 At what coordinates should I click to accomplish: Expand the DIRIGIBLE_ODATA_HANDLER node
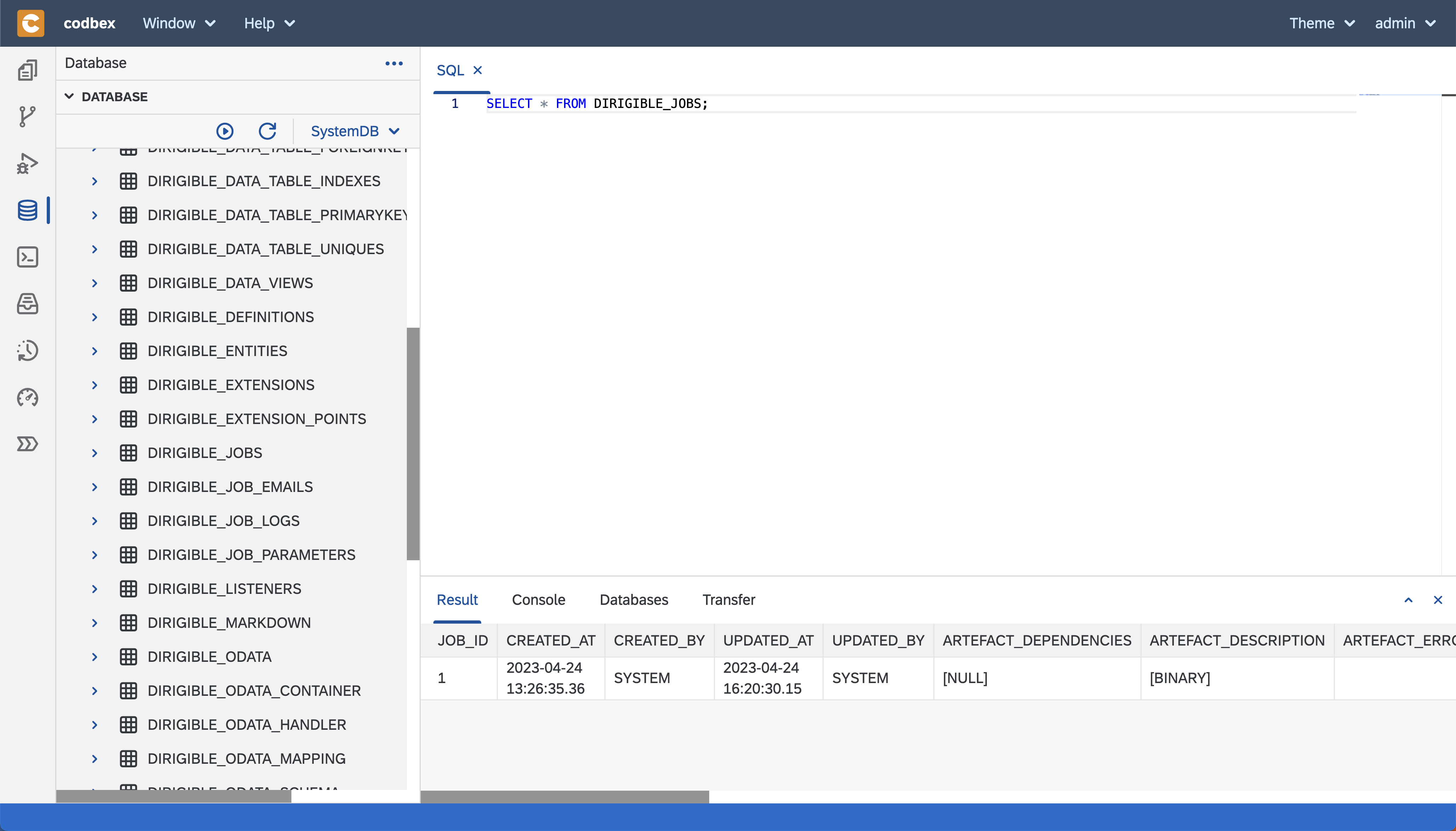tap(95, 725)
